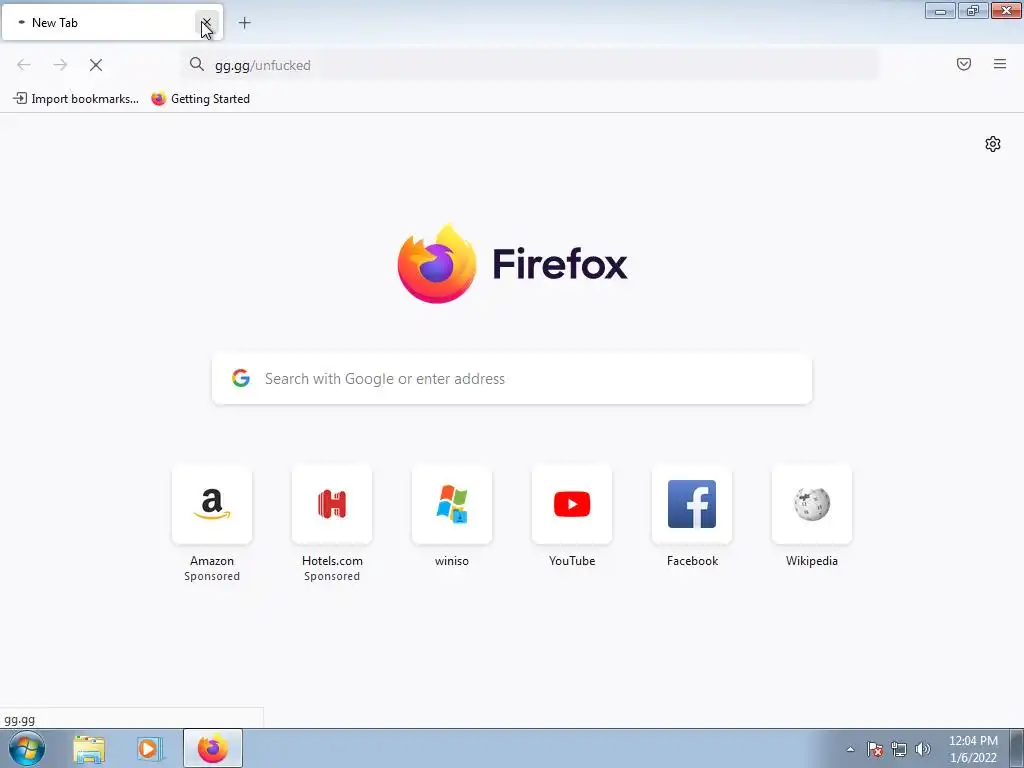Open a new tab with plus button
1024x768 pixels.
pyautogui.click(x=244, y=23)
